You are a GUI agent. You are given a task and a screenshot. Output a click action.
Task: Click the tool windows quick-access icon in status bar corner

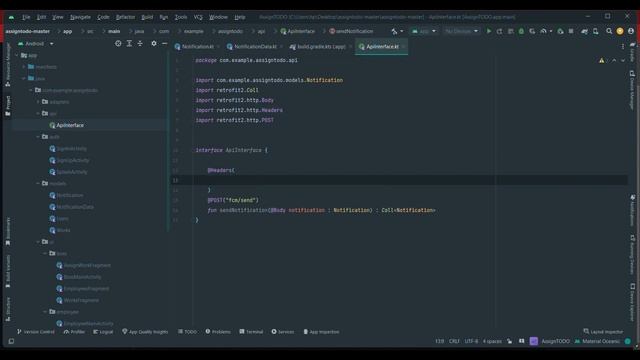tap(11, 341)
